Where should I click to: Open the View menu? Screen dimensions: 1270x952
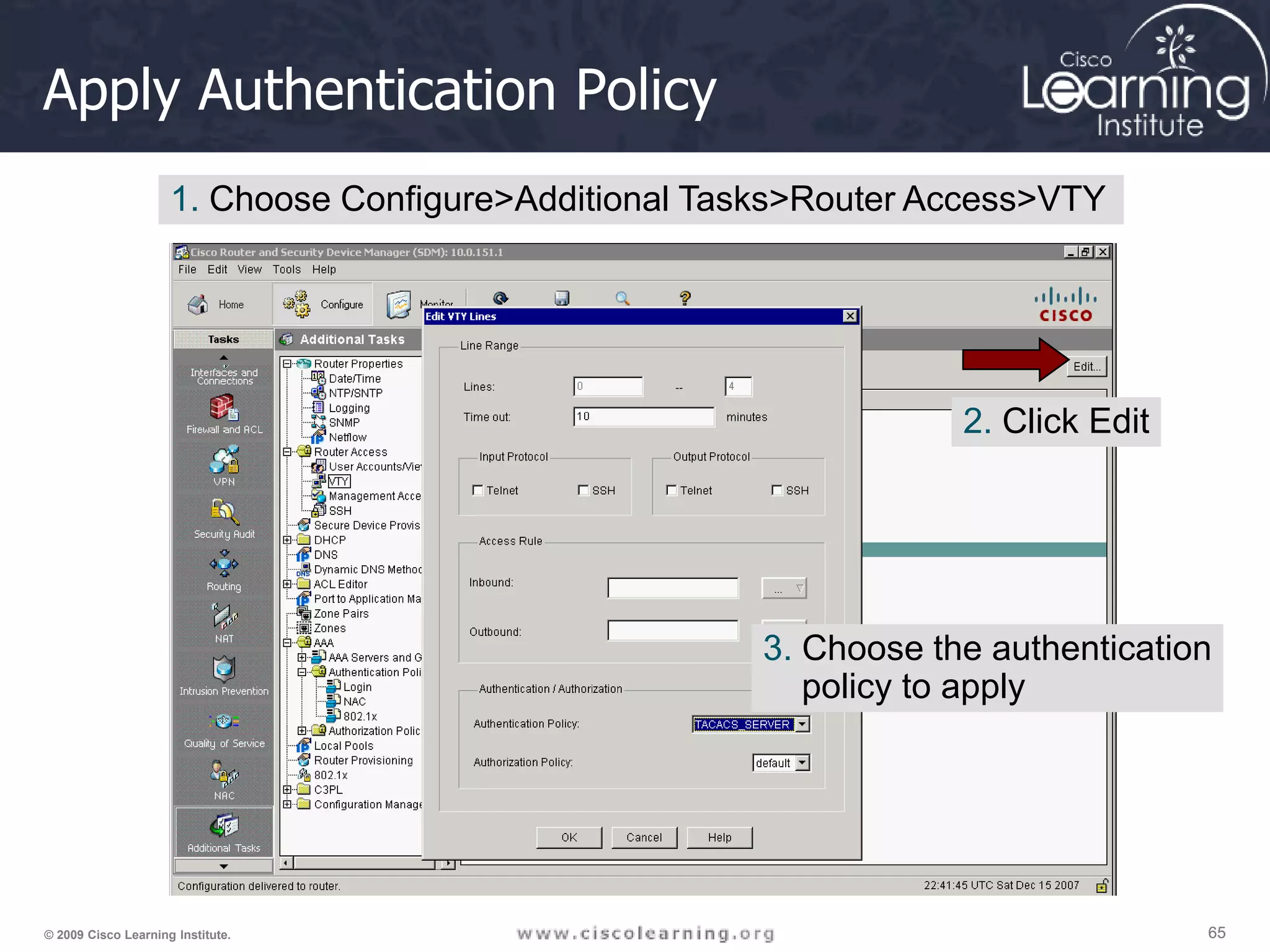coord(249,270)
